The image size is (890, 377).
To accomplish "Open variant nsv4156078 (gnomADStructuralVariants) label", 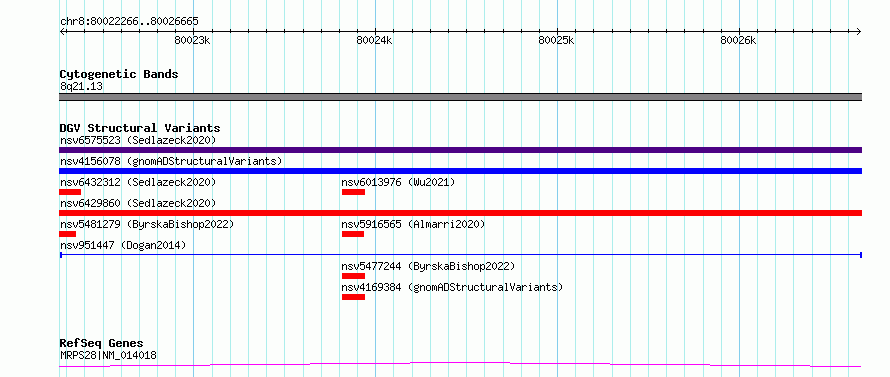I will click(171, 161).
